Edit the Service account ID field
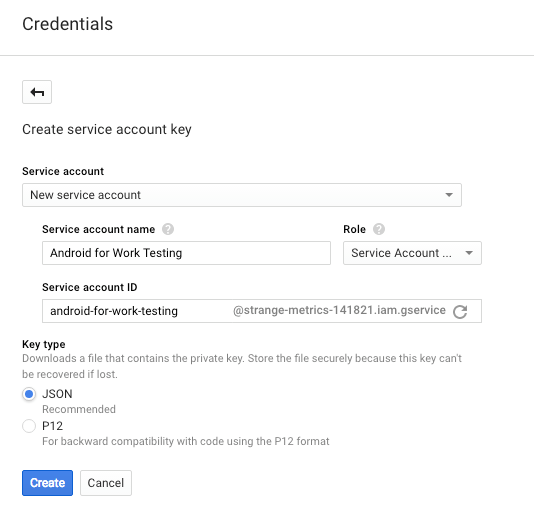Image resolution: width=534 pixels, height=506 pixels. [136, 311]
